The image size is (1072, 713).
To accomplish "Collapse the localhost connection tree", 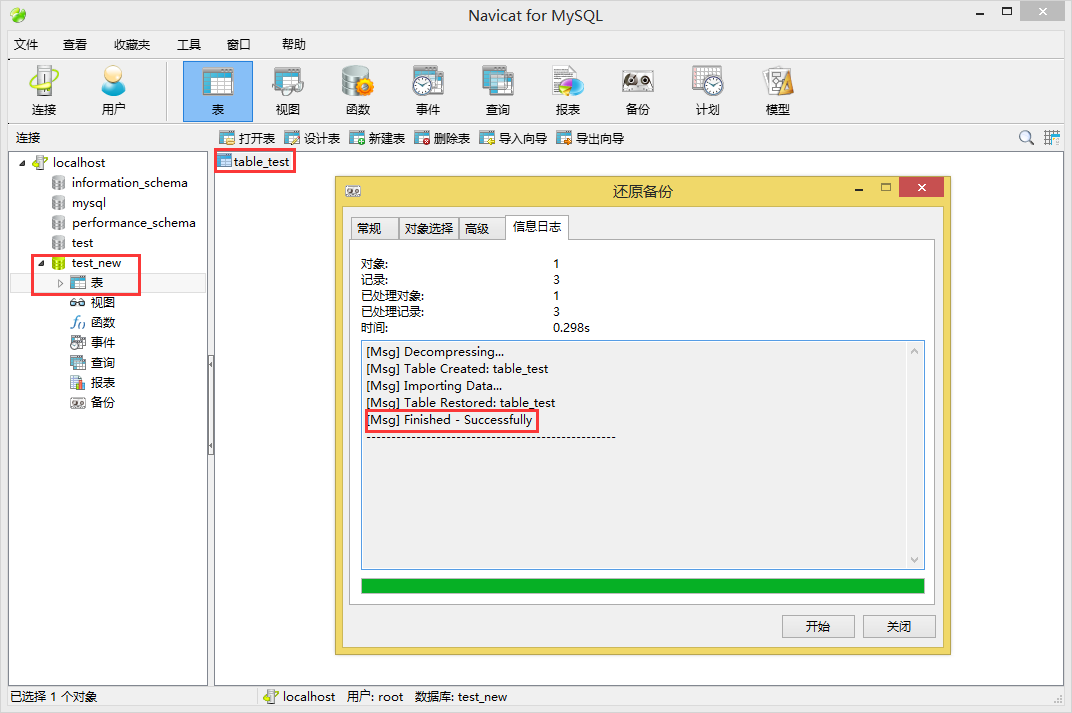I will point(22,163).
